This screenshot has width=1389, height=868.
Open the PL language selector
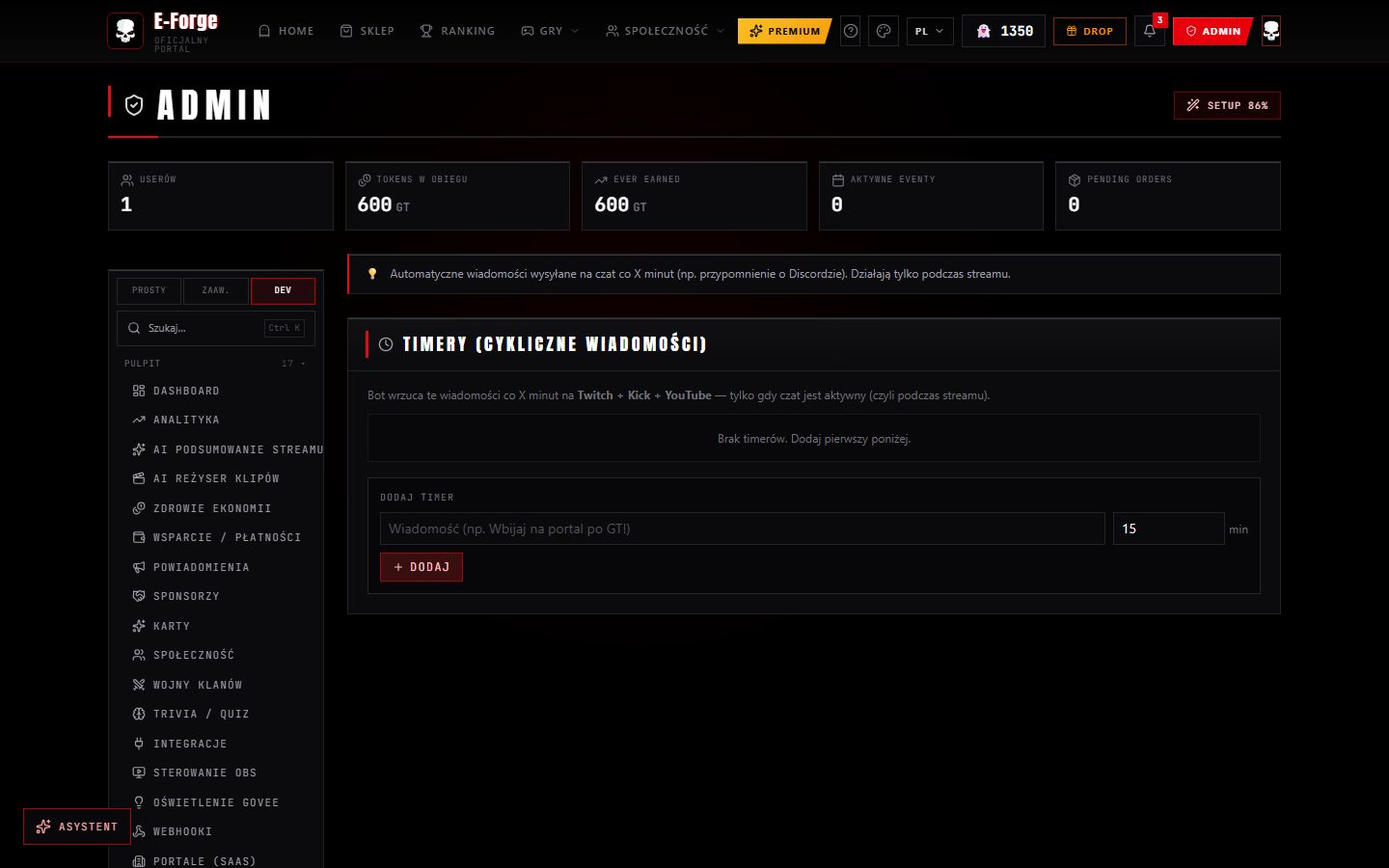point(930,31)
